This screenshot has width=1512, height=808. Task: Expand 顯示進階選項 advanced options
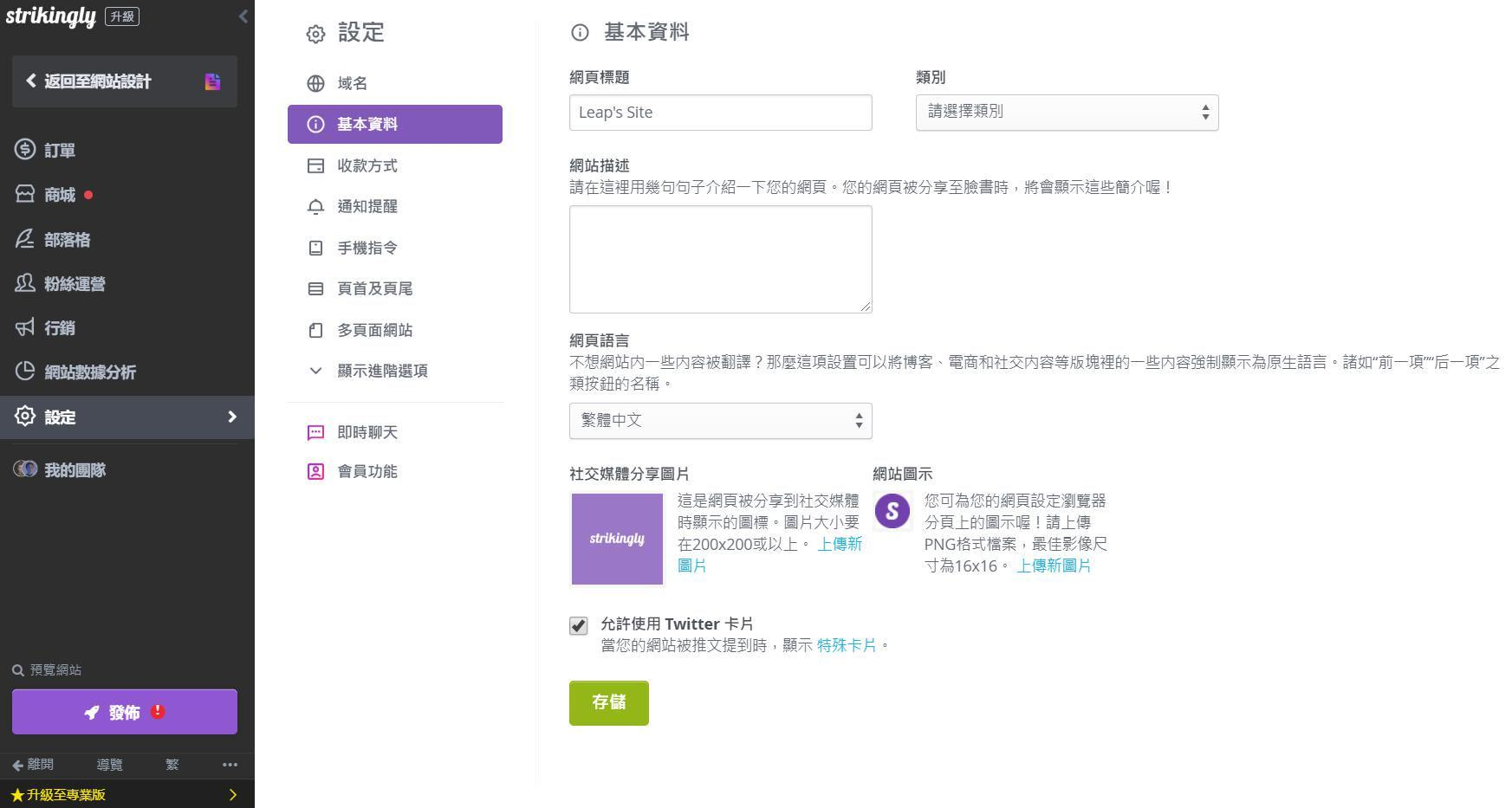(381, 371)
